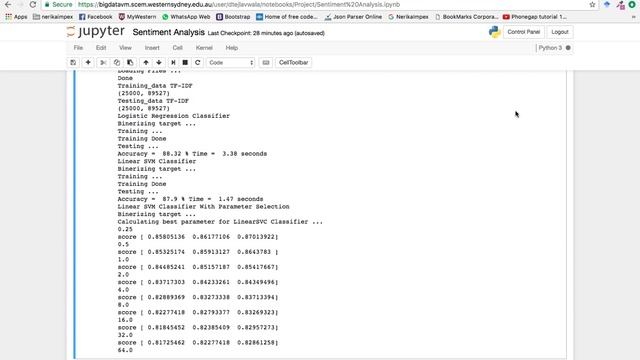
Task: Open the Help menu
Action: click(232, 48)
